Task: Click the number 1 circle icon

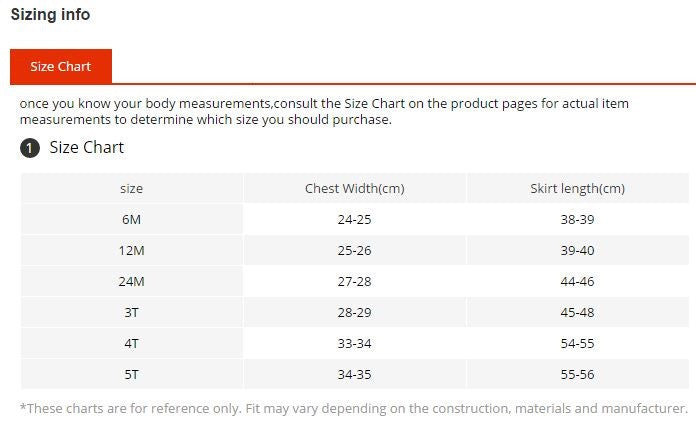Action: tap(30, 148)
